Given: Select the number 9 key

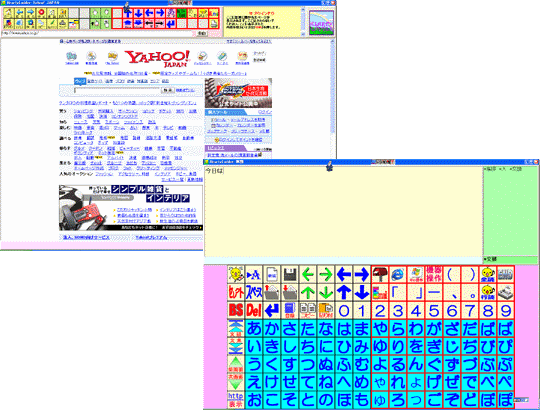Looking at the screenshot, I should click(x=506, y=310).
